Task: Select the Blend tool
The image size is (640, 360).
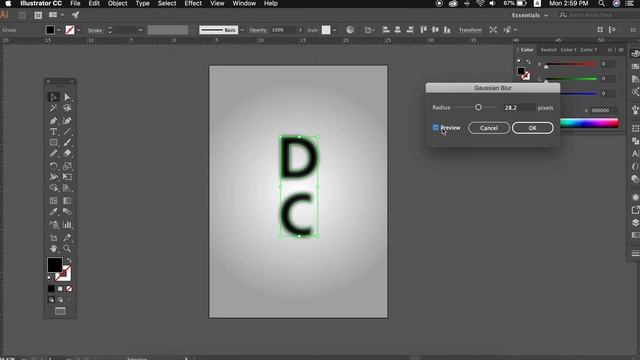Action: click(67, 212)
